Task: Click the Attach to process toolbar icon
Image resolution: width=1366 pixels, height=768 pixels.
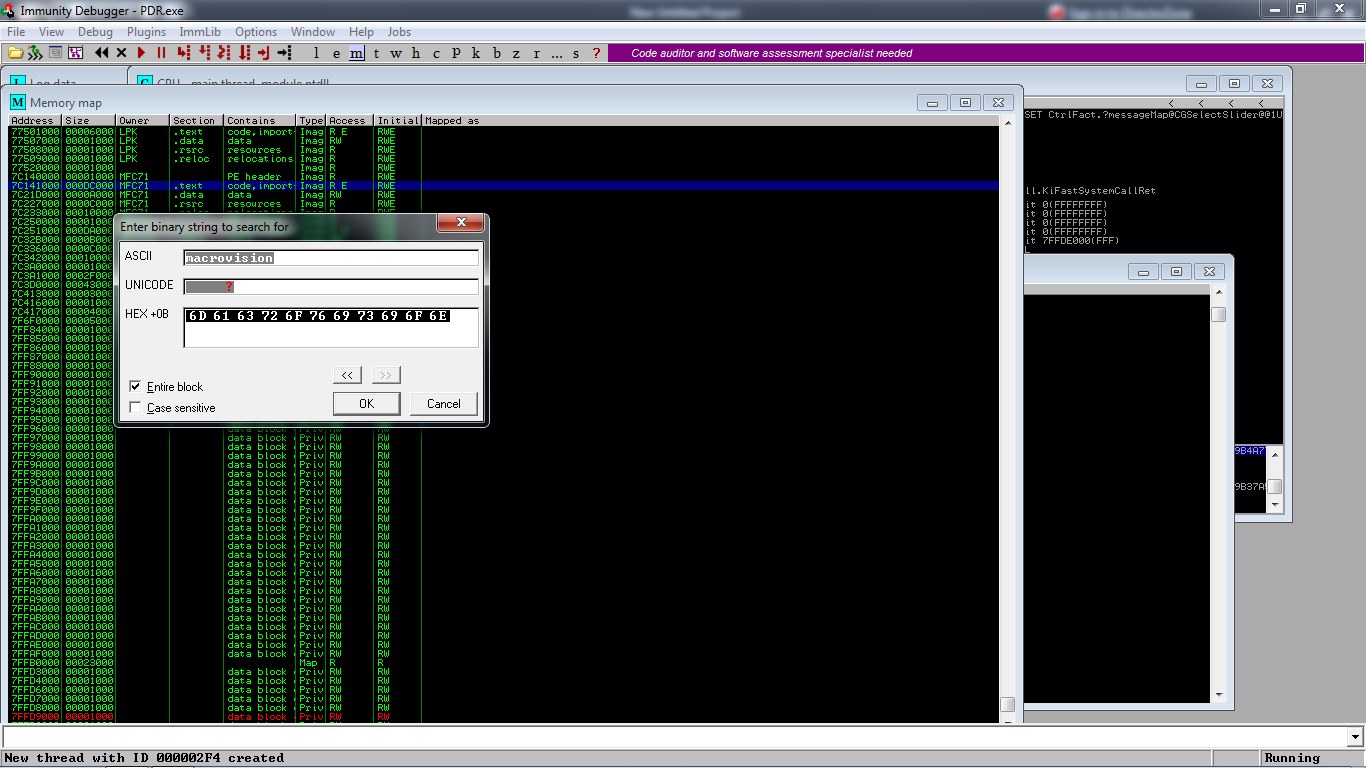Action: click(x=35, y=53)
